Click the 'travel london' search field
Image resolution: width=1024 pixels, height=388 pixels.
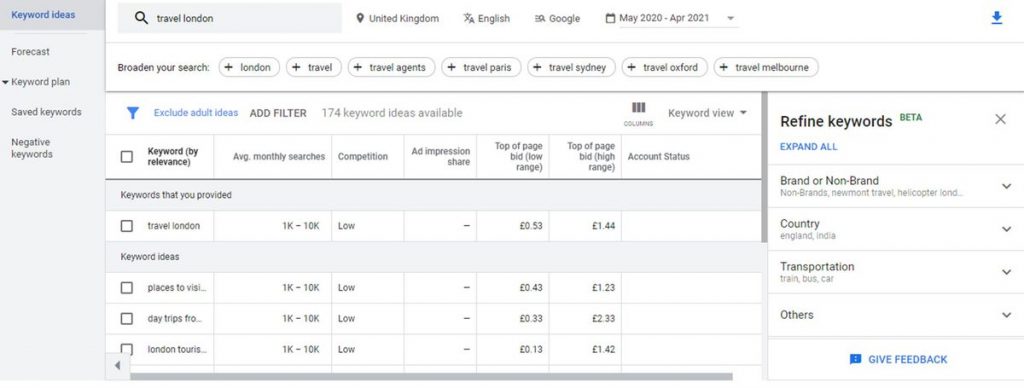pyautogui.click(x=229, y=18)
